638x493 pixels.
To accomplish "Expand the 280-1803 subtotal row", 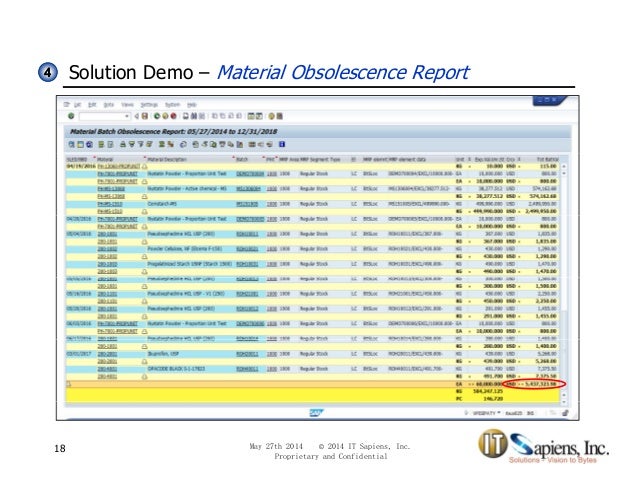I will click(x=144, y=272).
